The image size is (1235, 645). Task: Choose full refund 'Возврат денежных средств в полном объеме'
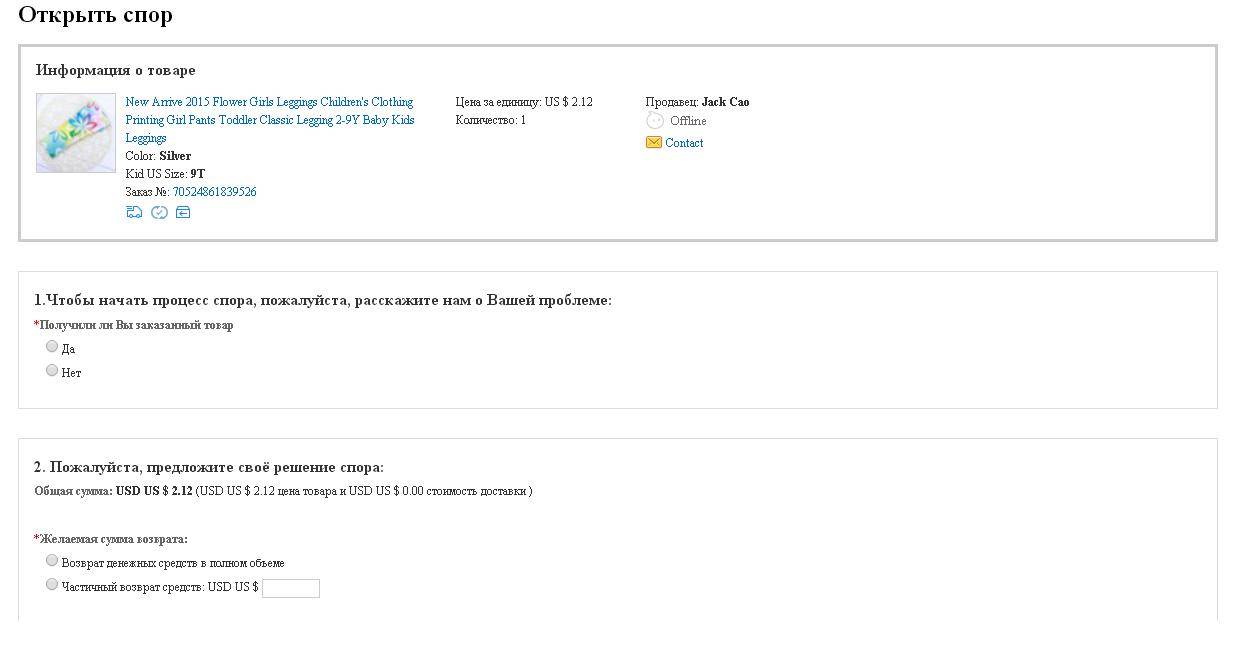[x=52, y=560]
